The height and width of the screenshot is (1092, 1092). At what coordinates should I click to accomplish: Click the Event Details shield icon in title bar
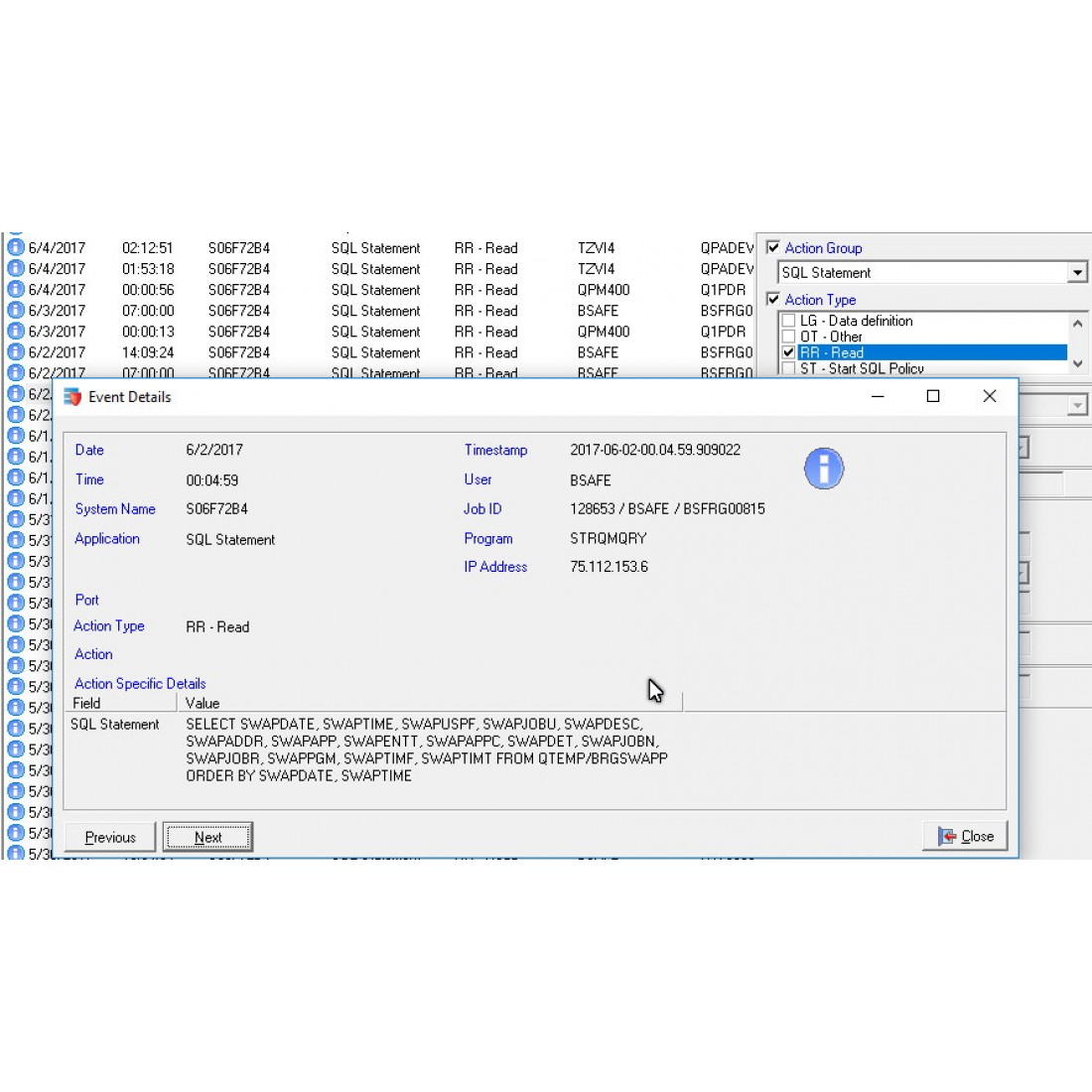click(72, 397)
